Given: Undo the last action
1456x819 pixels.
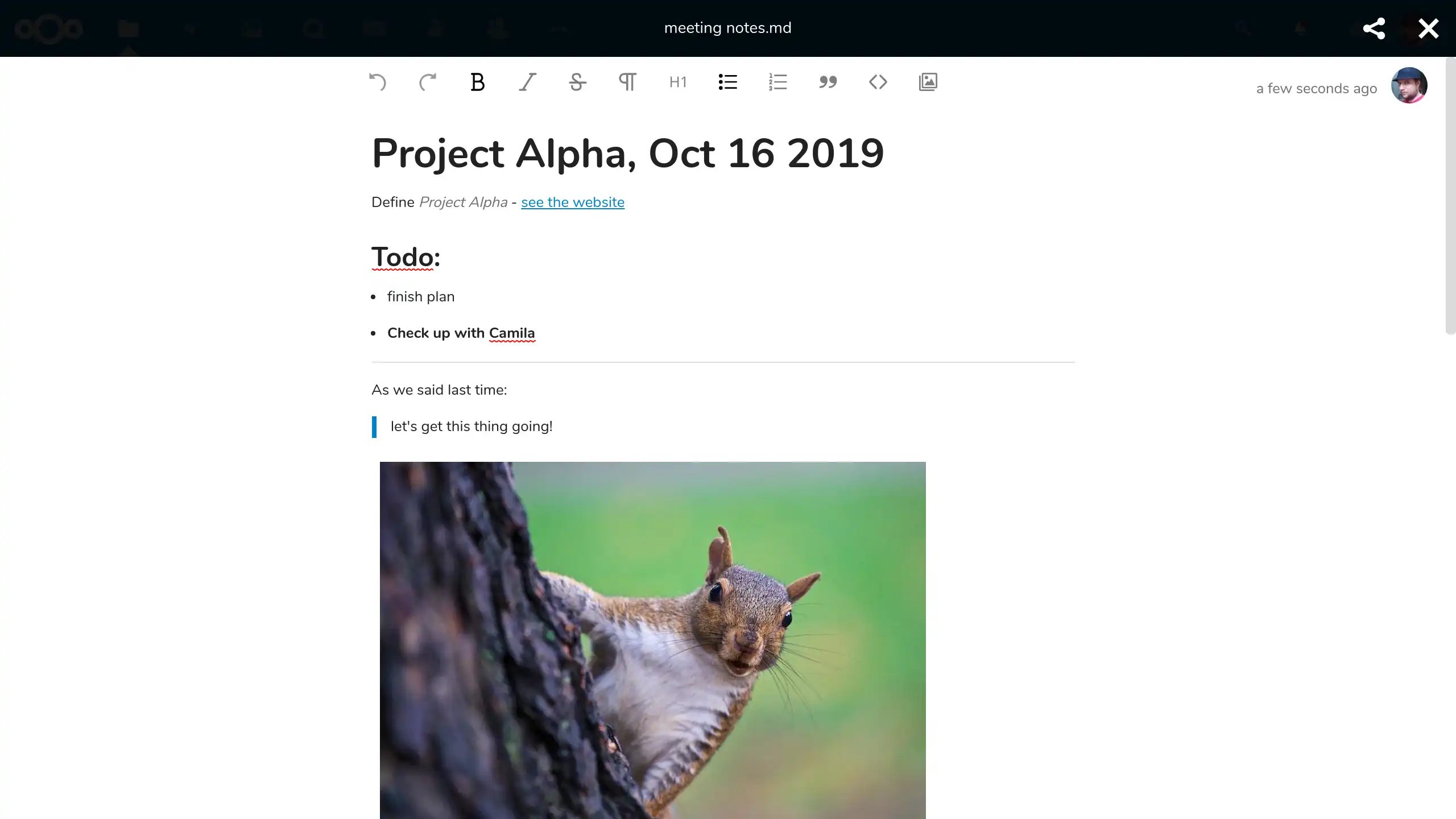Looking at the screenshot, I should tap(377, 82).
